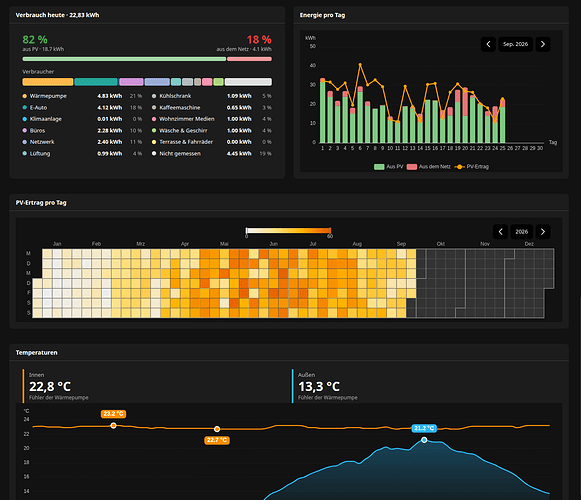Click the Verbrauch heute card title

(x=57, y=15)
